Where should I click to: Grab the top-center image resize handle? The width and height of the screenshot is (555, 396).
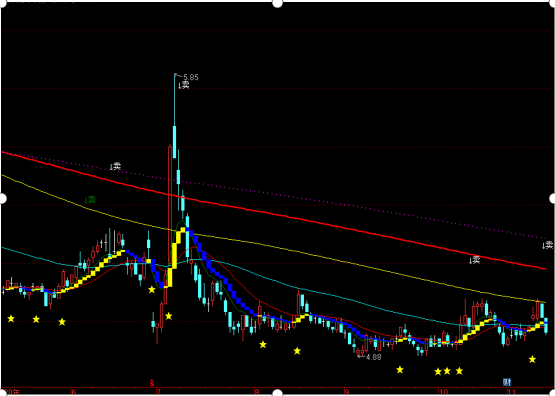(278, 3)
